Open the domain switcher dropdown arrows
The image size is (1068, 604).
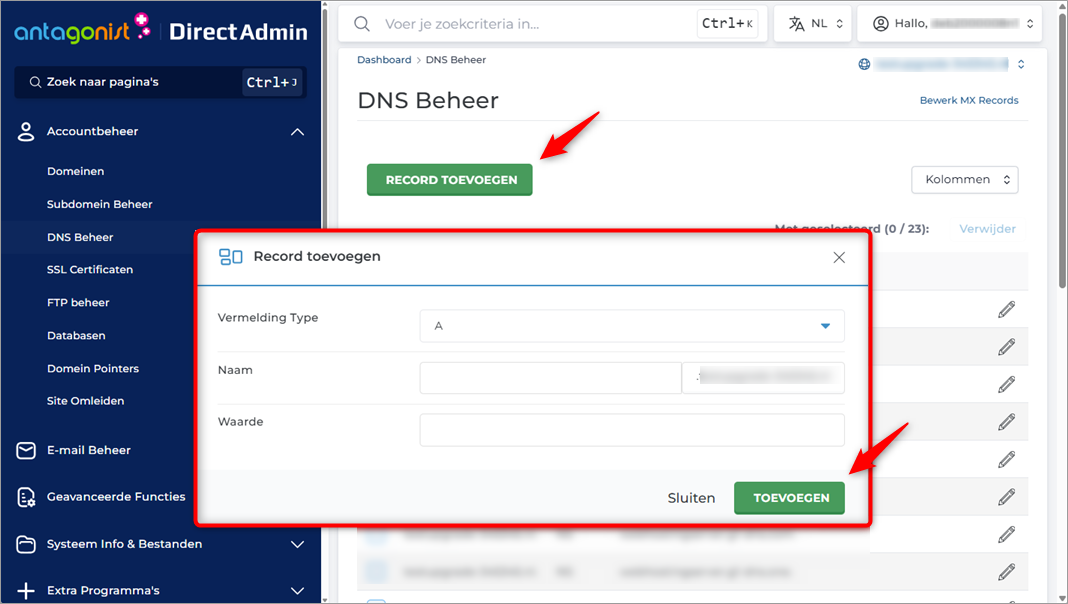[1021, 64]
